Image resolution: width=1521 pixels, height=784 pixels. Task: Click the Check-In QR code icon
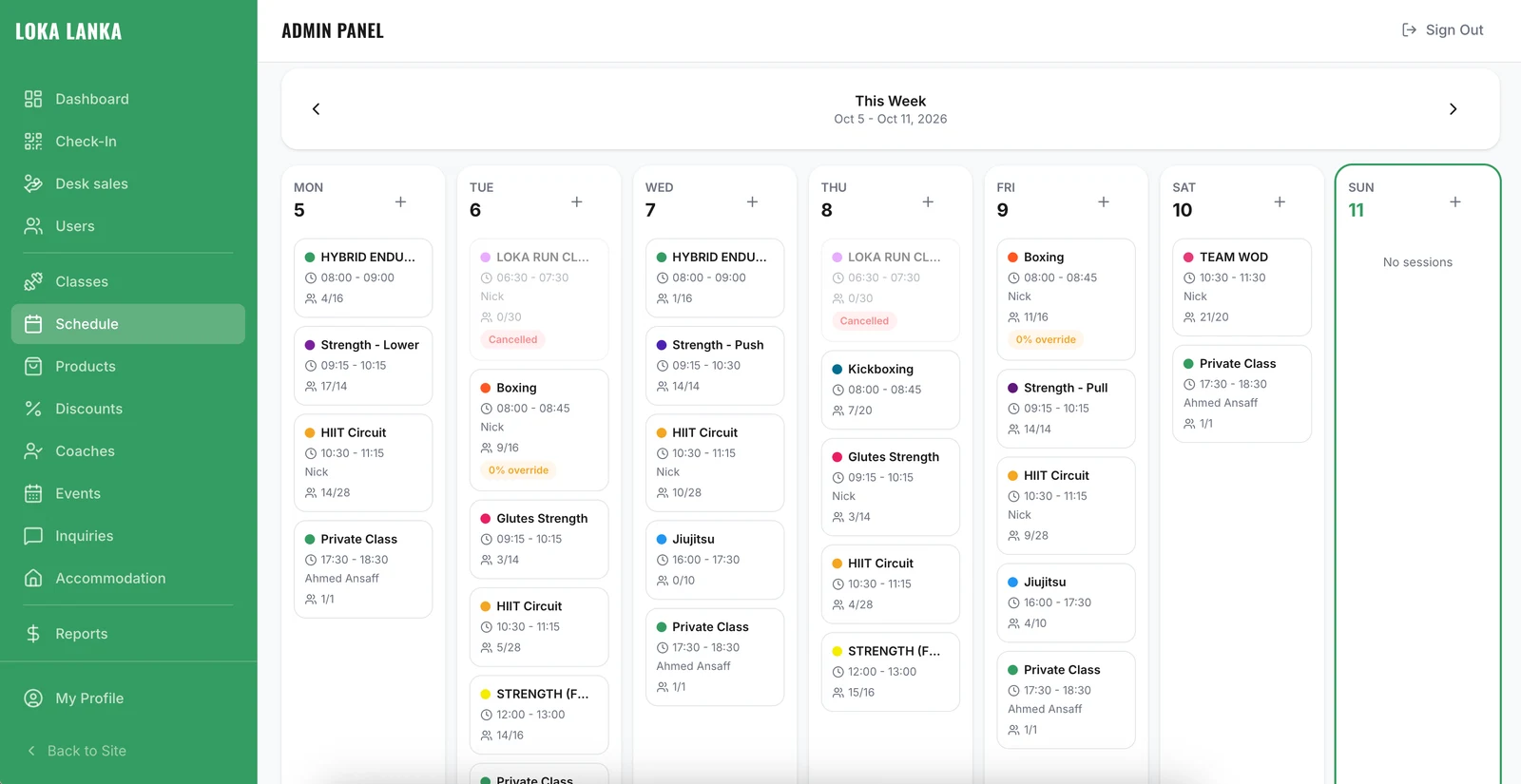[x=33, y=142]
